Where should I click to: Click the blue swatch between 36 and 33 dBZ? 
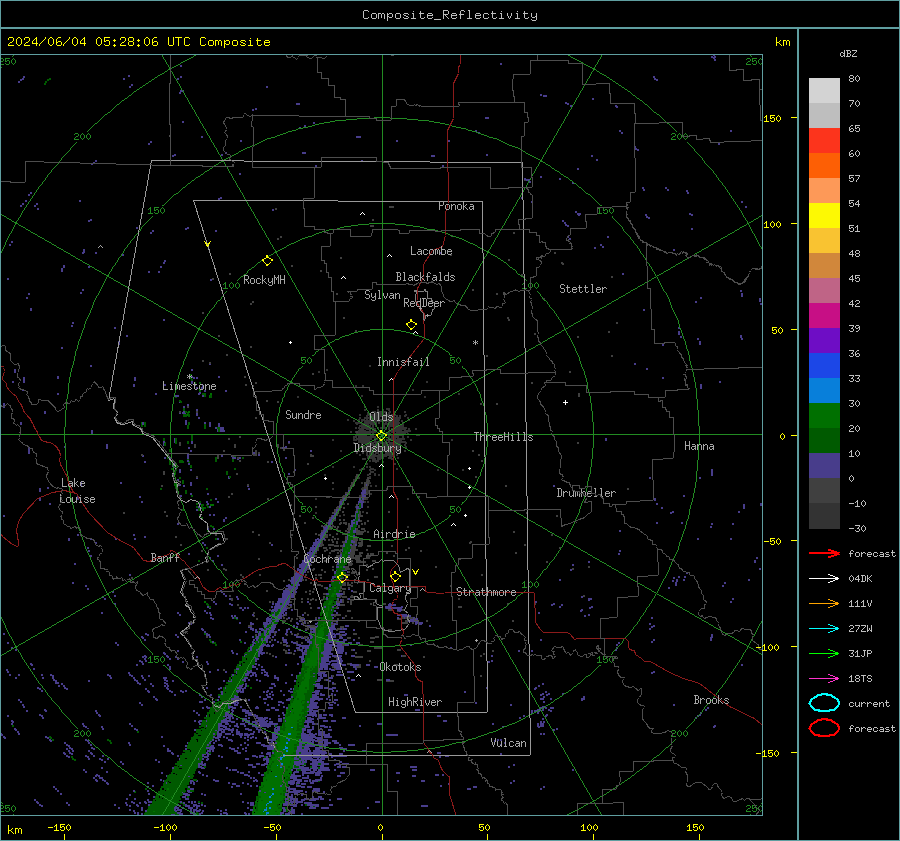coord(824,366)
